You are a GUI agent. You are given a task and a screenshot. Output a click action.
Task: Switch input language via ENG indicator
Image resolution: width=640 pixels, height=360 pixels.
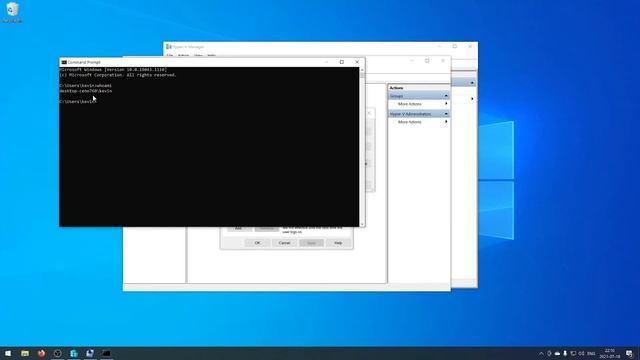(x=591, y=353)
